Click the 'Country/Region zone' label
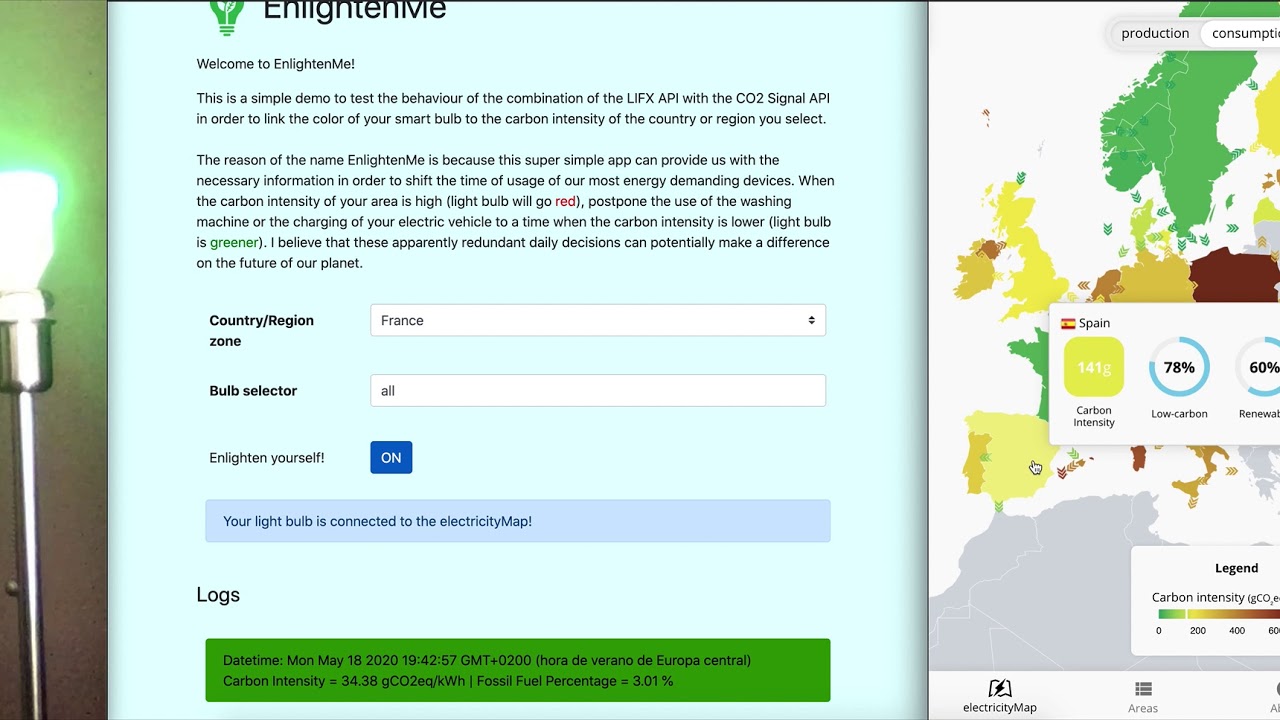Viewport: 1280px width, 720px height. (x=261, y=330)
